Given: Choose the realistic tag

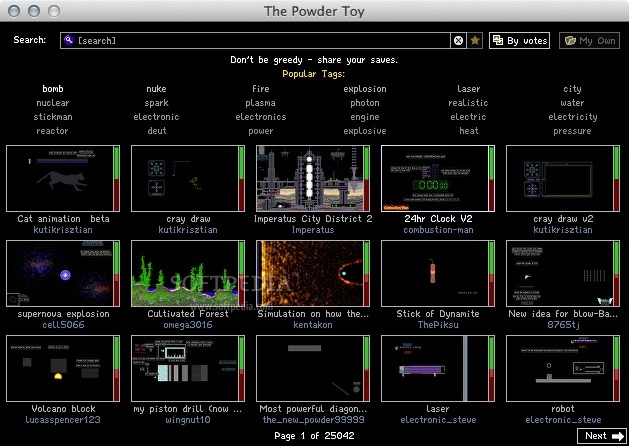Looking at the screenshot, I should pos(468,103).
